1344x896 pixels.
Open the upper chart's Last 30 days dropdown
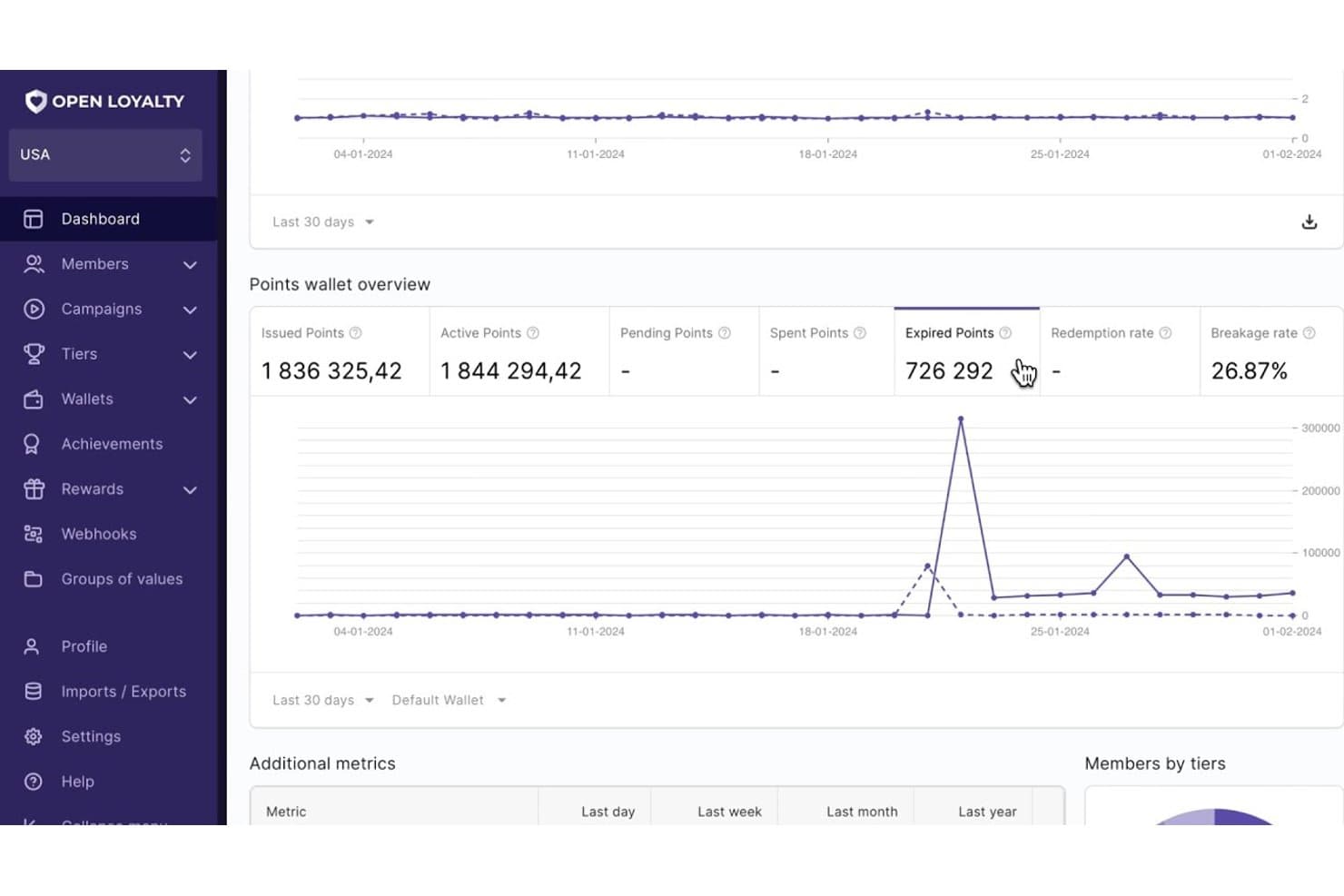click(x=323, y=222)
